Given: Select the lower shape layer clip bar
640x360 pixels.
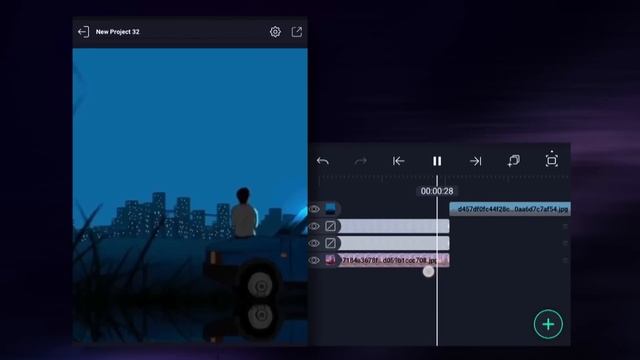Looking at the screenshot, I should pyautogui.click(x=393, y=243).
